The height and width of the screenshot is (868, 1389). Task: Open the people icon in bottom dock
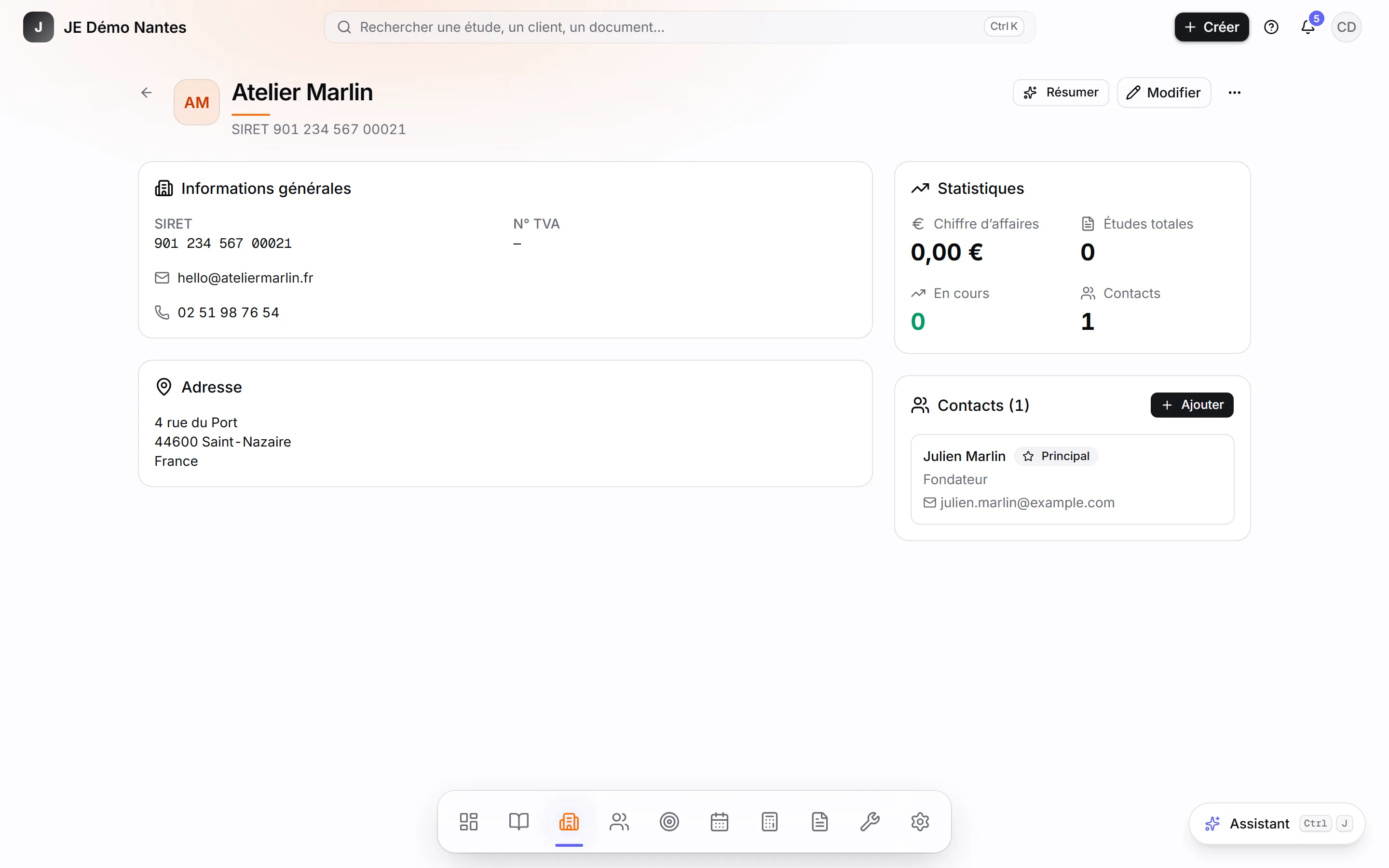(x=619, y=822)
